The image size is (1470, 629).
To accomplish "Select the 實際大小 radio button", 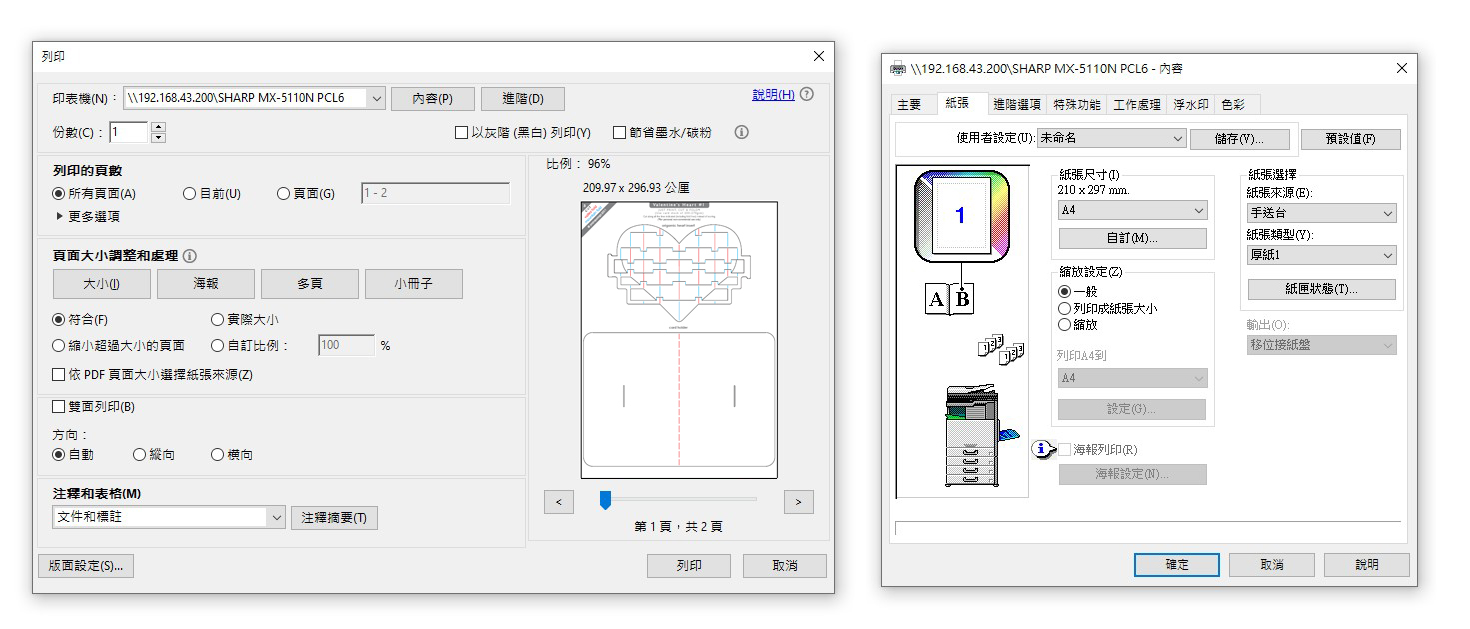I will pos(218,320).
